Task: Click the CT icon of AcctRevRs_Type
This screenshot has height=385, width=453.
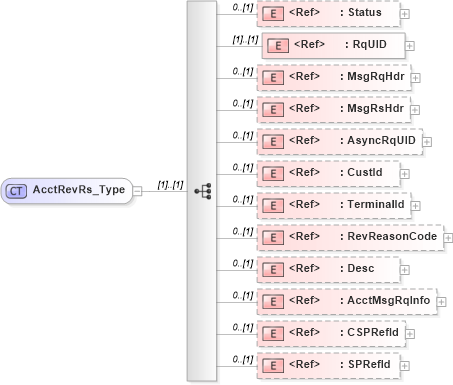Action: (x=16, y=191)
